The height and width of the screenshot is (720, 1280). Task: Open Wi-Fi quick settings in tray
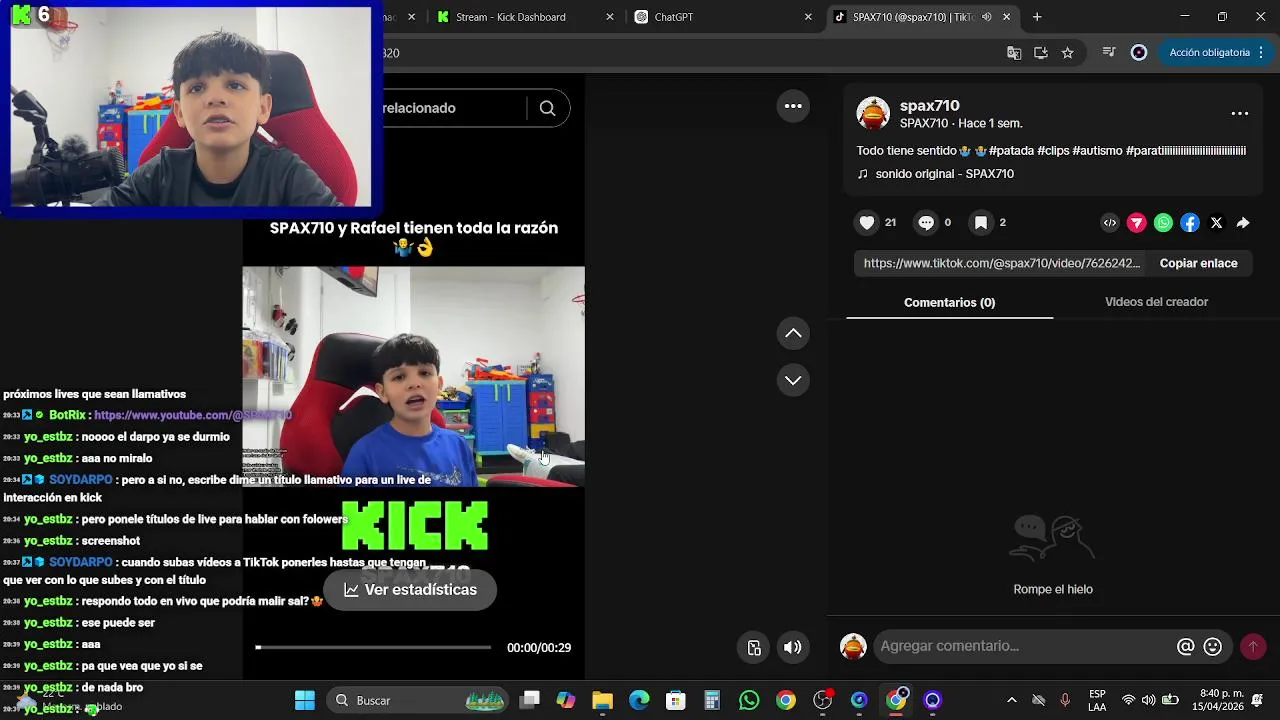(1128, 700)
